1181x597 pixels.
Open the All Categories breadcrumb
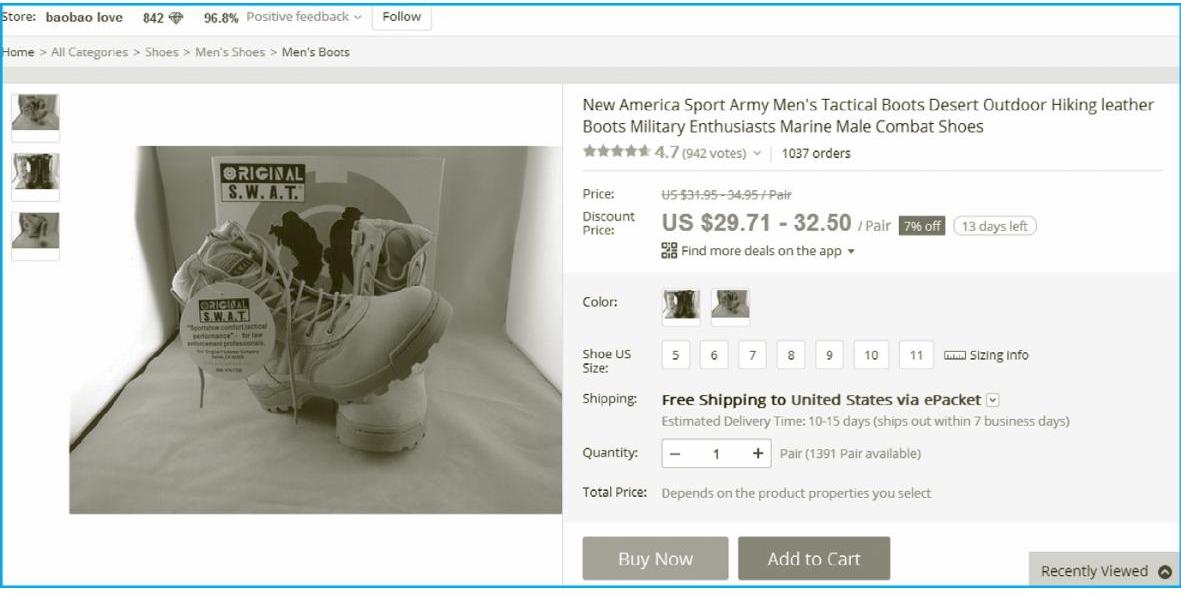pos(89,52)
